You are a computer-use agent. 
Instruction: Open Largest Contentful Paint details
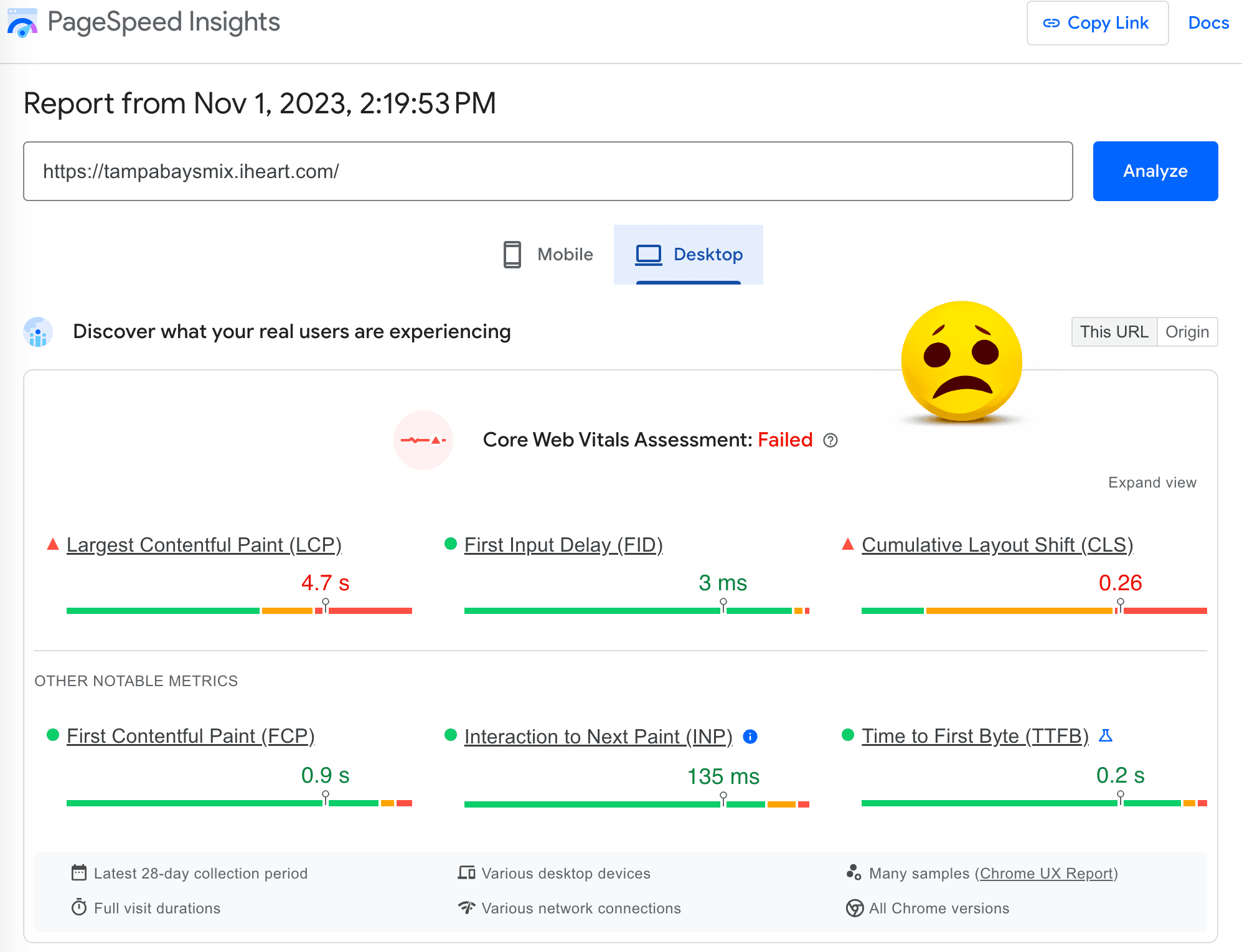point(204,545)
